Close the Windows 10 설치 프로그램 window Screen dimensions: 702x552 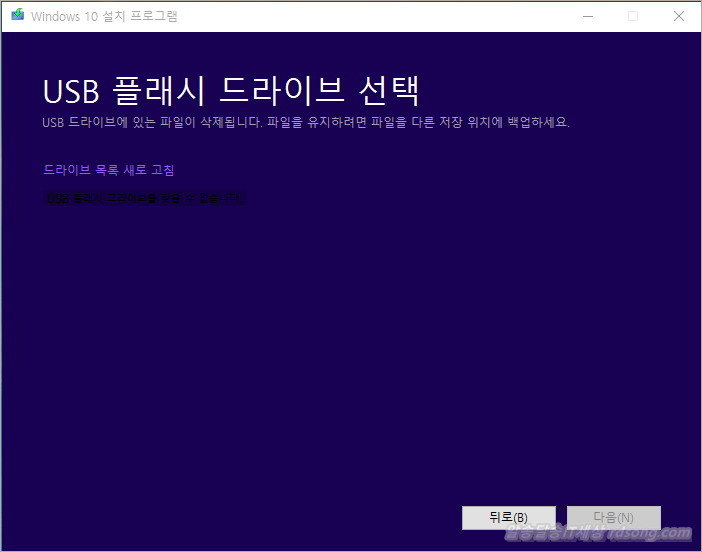678,16
